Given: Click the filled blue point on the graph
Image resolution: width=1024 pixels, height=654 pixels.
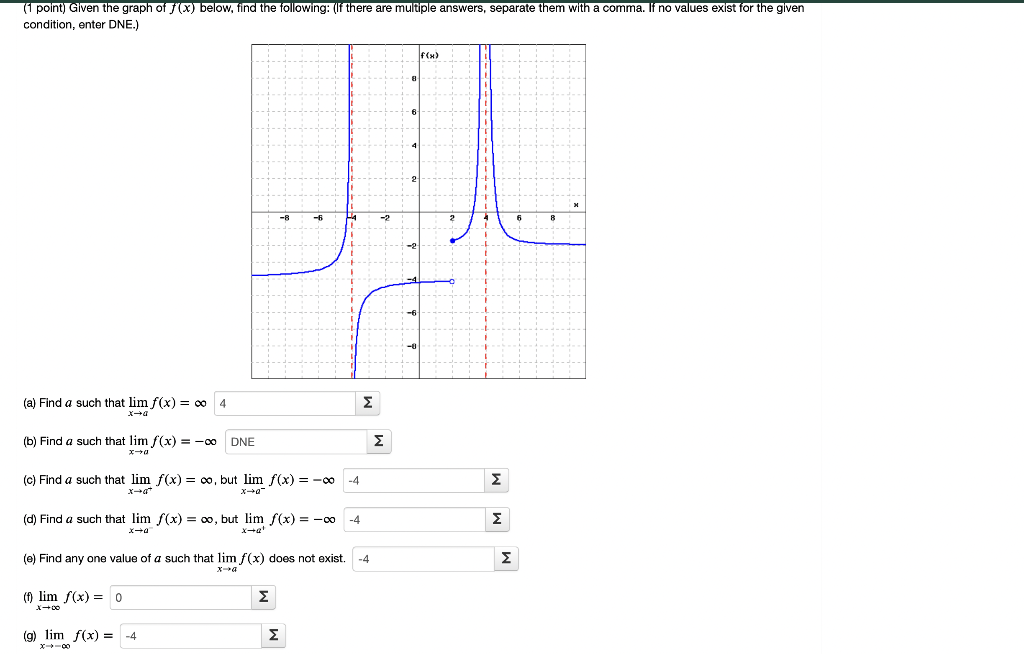Looking at the screenshot, I should 452,240.
